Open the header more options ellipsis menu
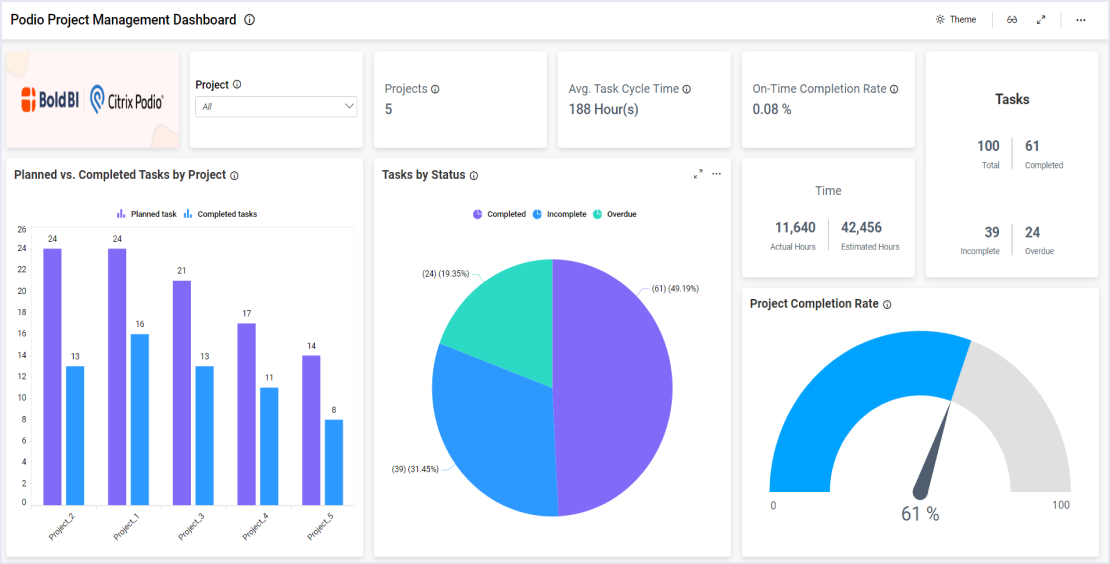Image resolution: width=1110 pixels, height=564 pixels. point(1081,20)
